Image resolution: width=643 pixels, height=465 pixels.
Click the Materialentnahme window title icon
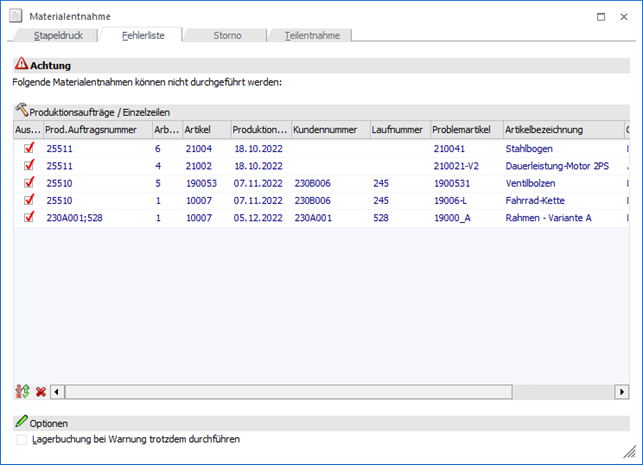(x=17, y=17)
